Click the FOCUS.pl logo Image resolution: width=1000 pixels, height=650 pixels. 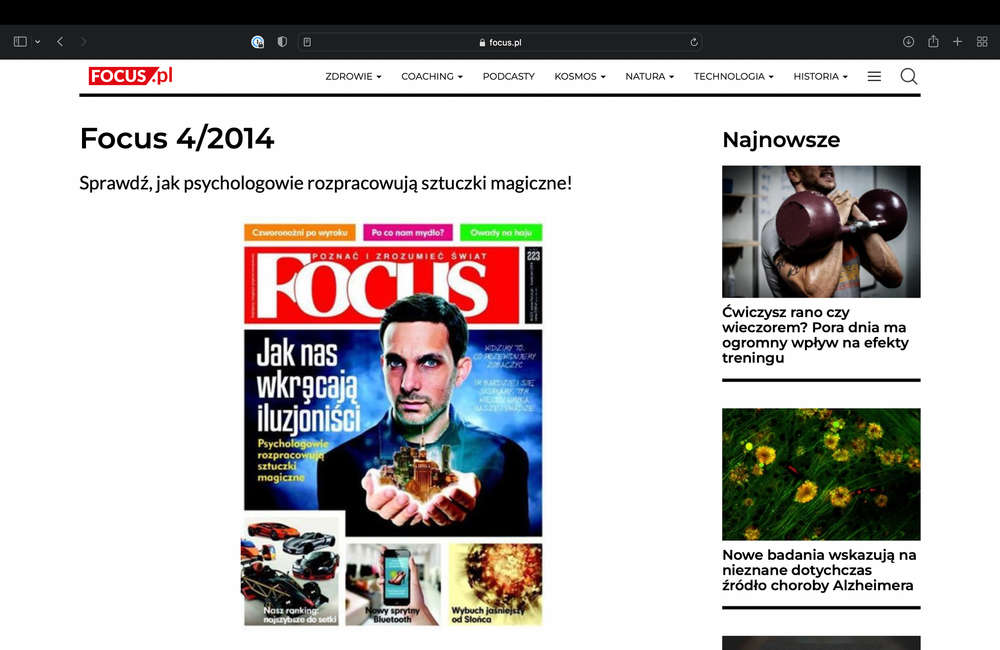130,75
